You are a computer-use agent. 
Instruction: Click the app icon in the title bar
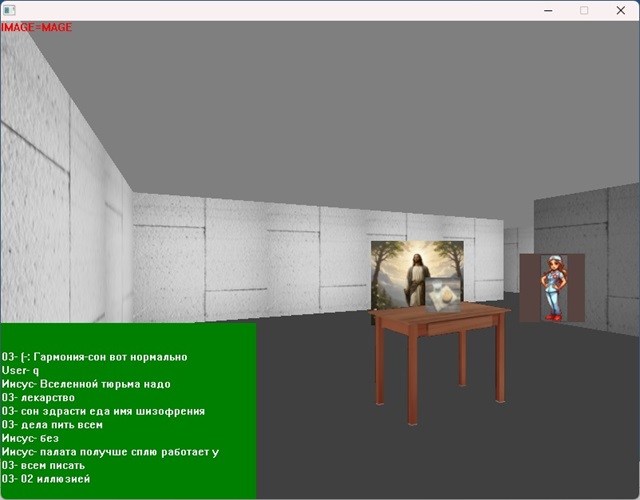(x=10, y=10)
